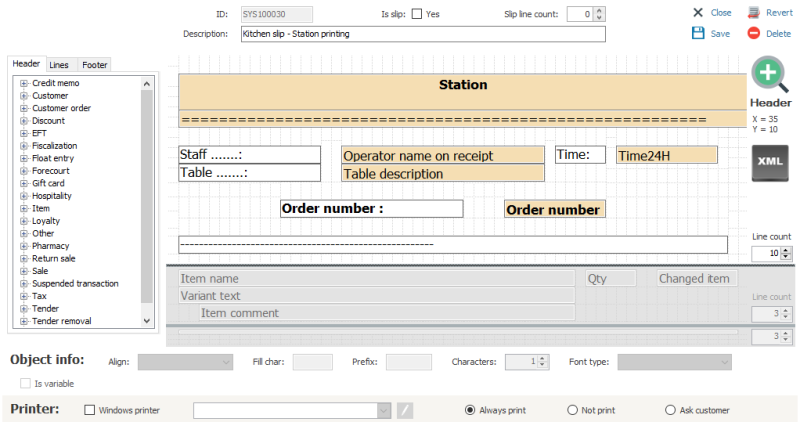Select the orange Order number variable
The width and height of the screenshot is (800, 422).
(x=555, y=209)
